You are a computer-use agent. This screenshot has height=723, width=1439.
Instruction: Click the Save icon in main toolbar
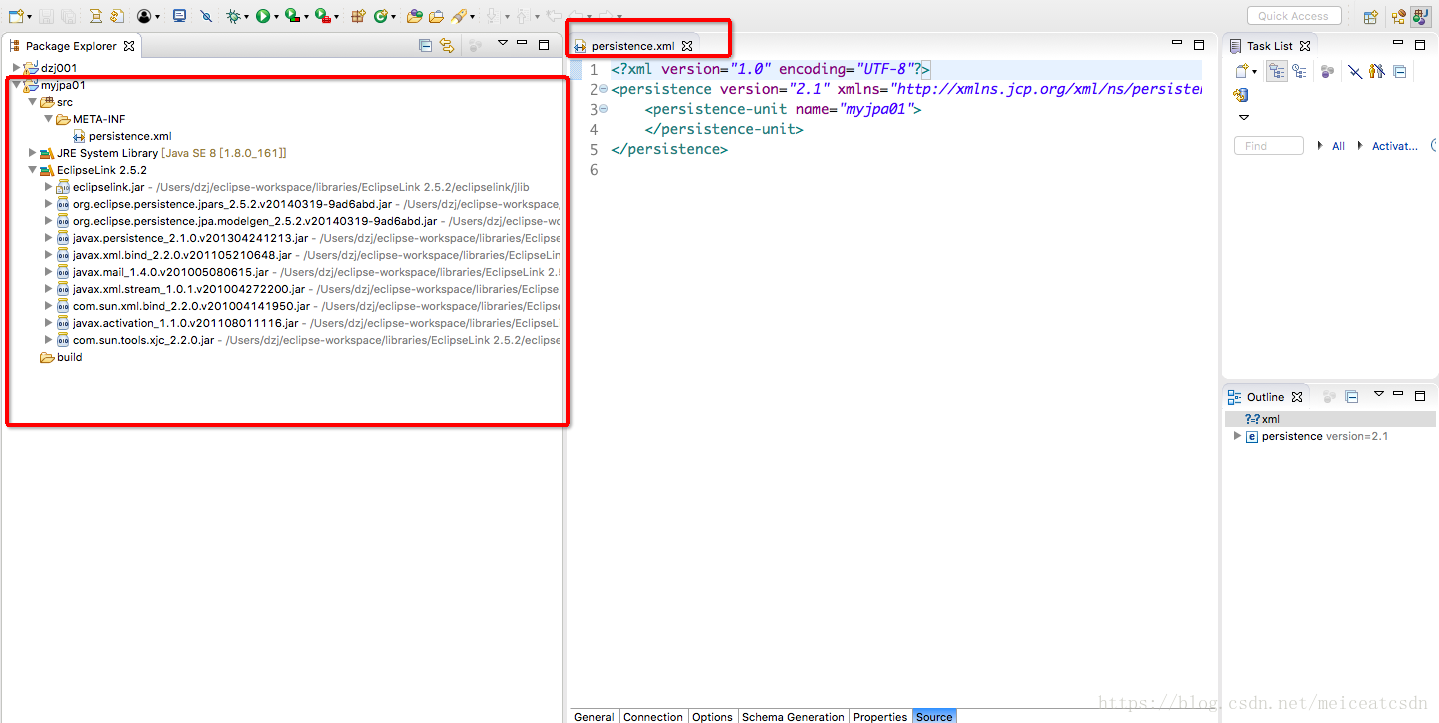pyautogui.click(x=46, y=16)
